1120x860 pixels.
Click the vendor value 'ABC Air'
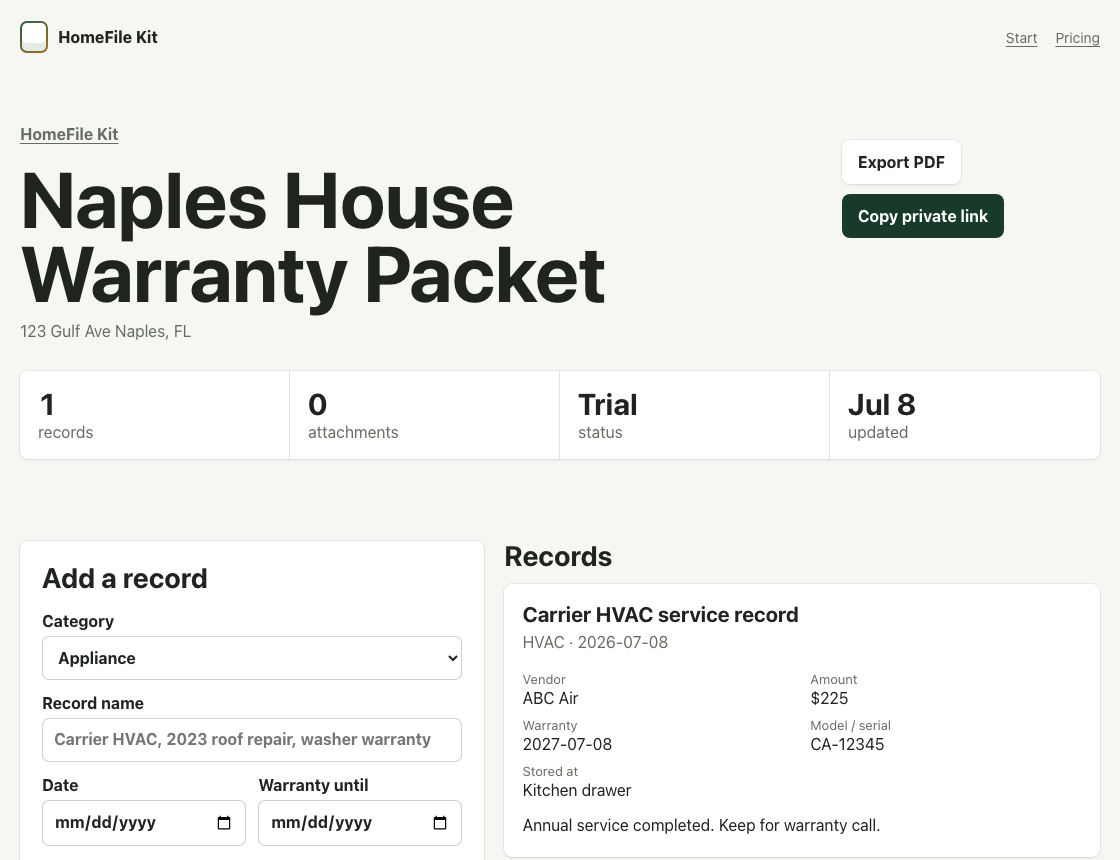551,699
